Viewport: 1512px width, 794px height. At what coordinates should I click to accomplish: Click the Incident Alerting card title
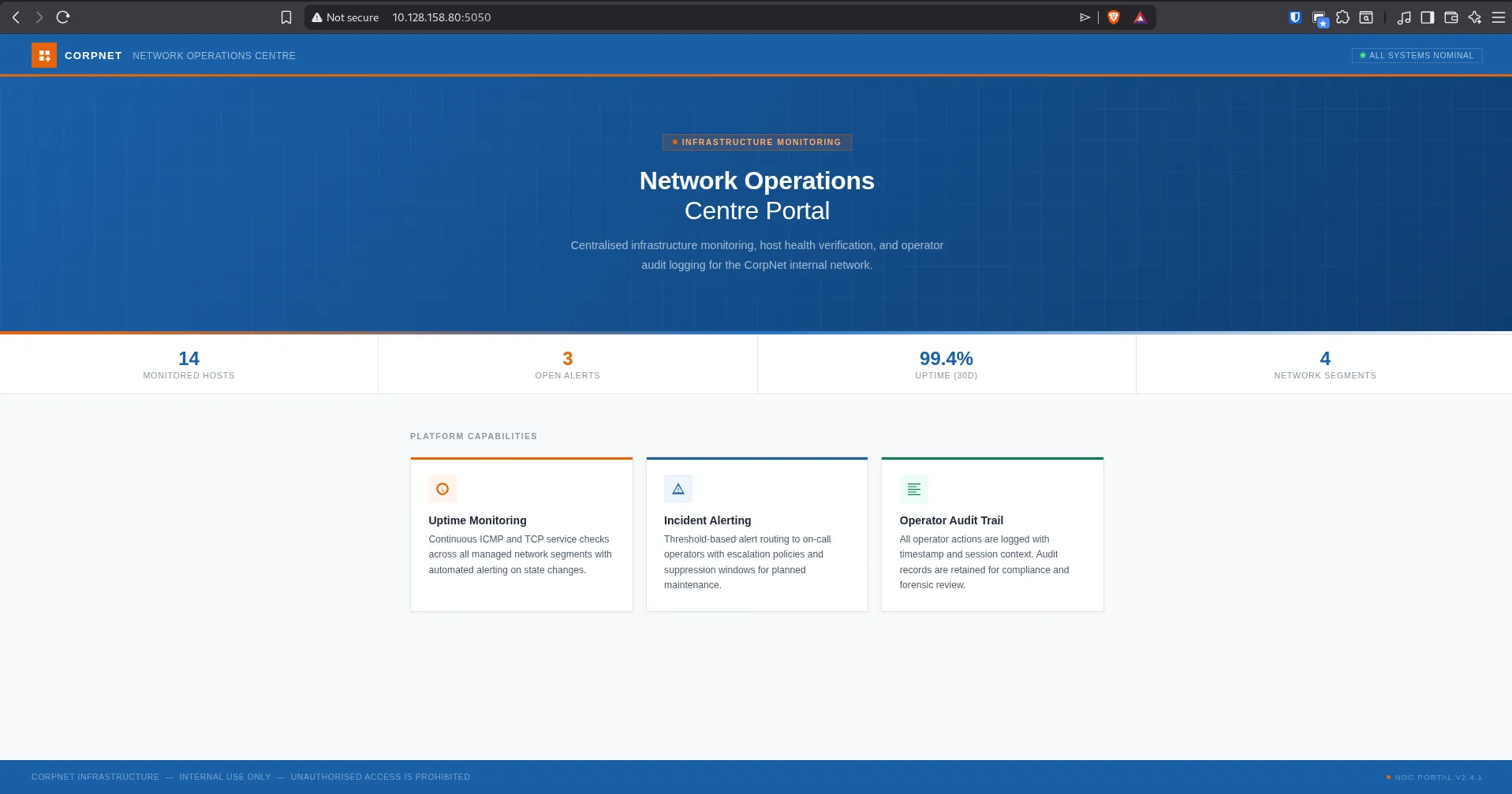tap(707, 520)
